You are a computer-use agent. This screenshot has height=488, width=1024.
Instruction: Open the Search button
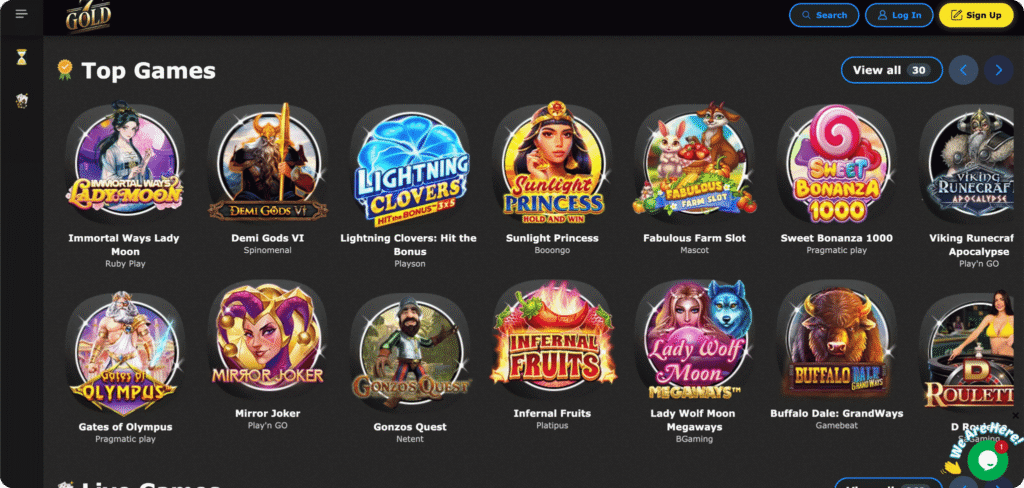(x=824, y=15)
